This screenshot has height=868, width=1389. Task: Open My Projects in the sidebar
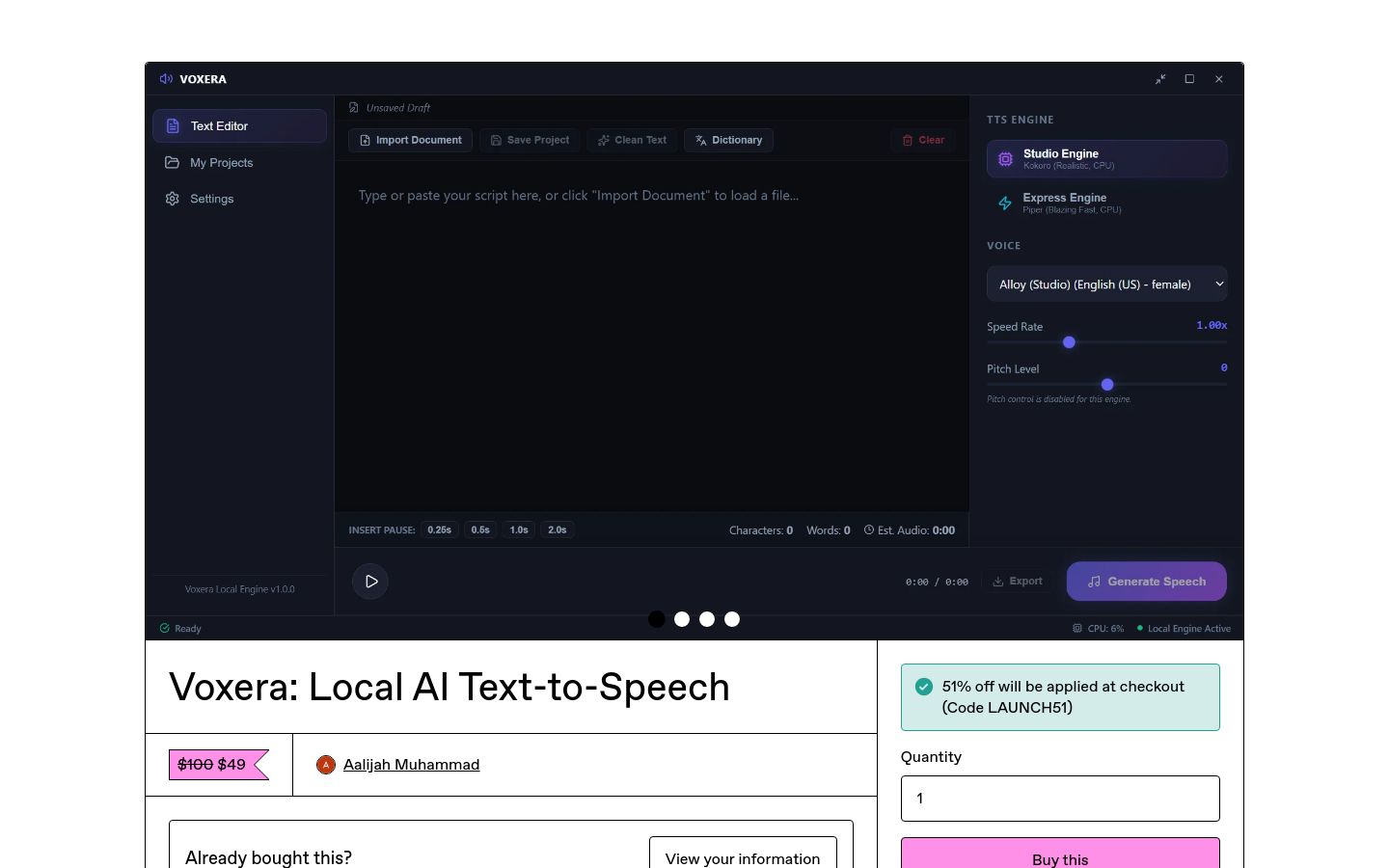tap(239, 163)
